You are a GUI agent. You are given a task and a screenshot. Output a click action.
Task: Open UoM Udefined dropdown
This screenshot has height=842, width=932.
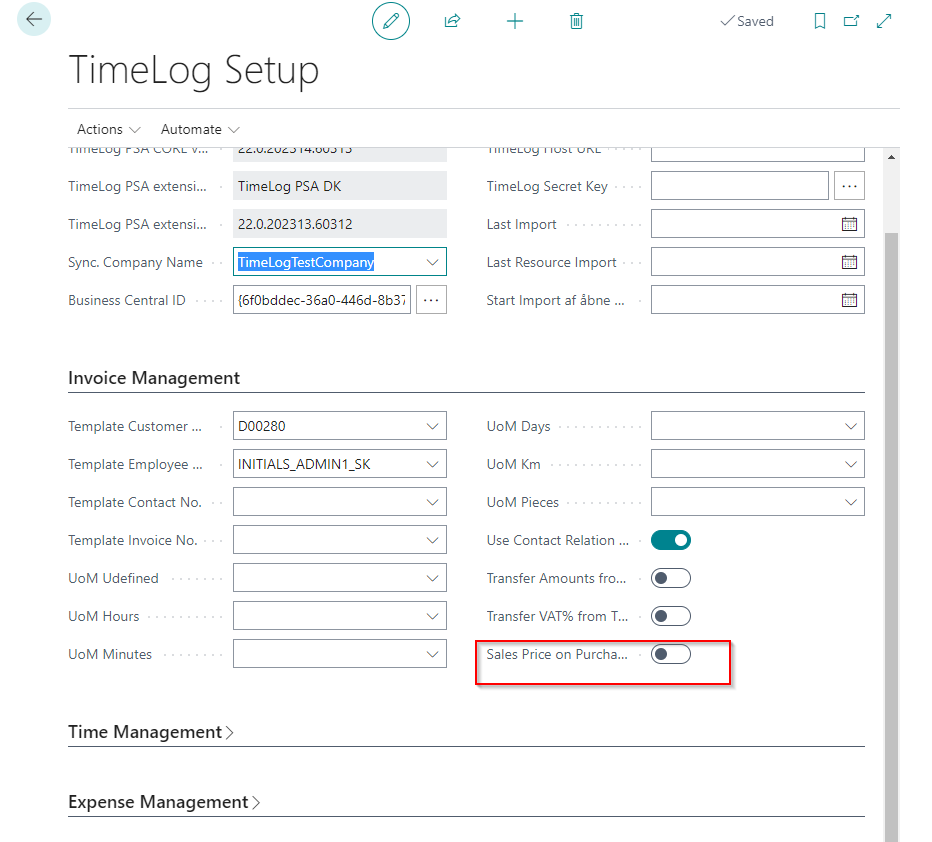point(432,578)
